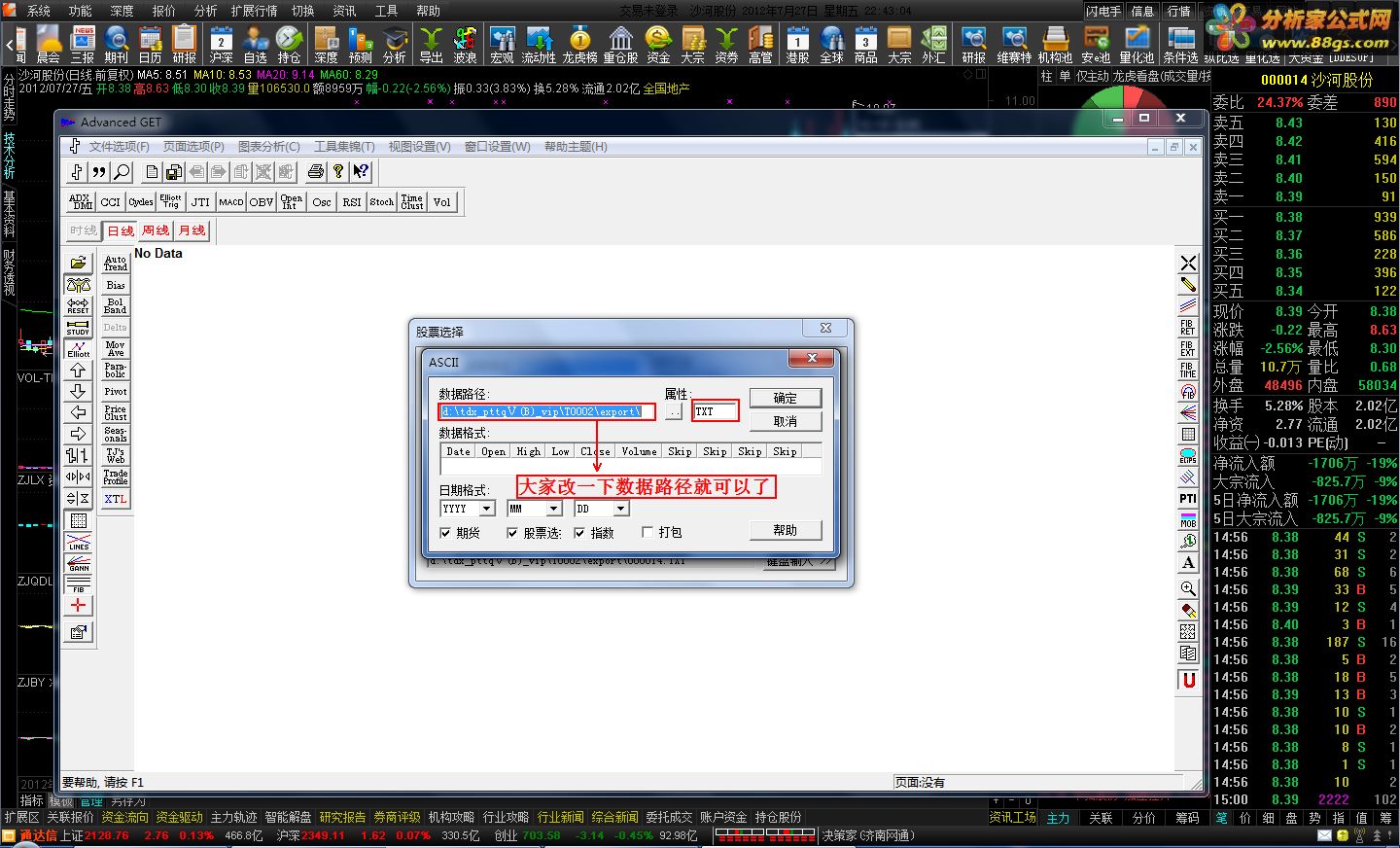The image size is (1400, 848).
Task: Click the magnifier search icon in Advanced GET
Action: pos(122,172)
